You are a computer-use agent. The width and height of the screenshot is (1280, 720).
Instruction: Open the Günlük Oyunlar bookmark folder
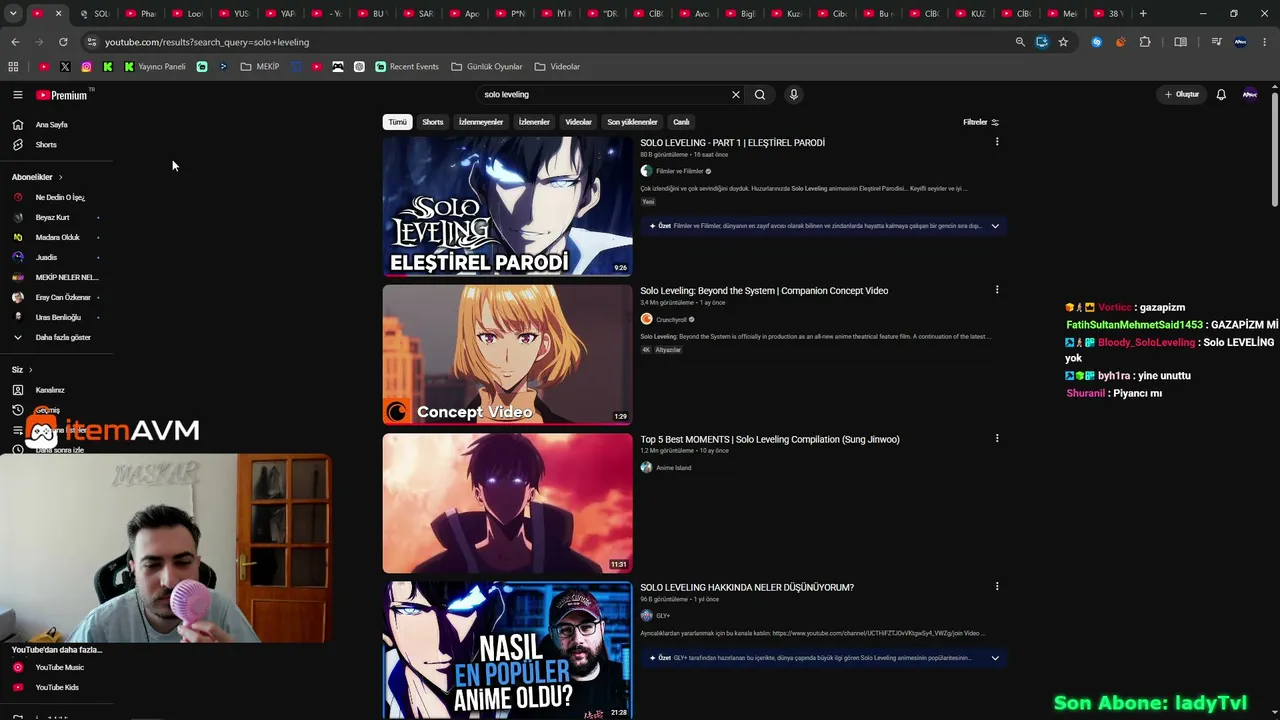pyautogui.click(x=487, y=67)
